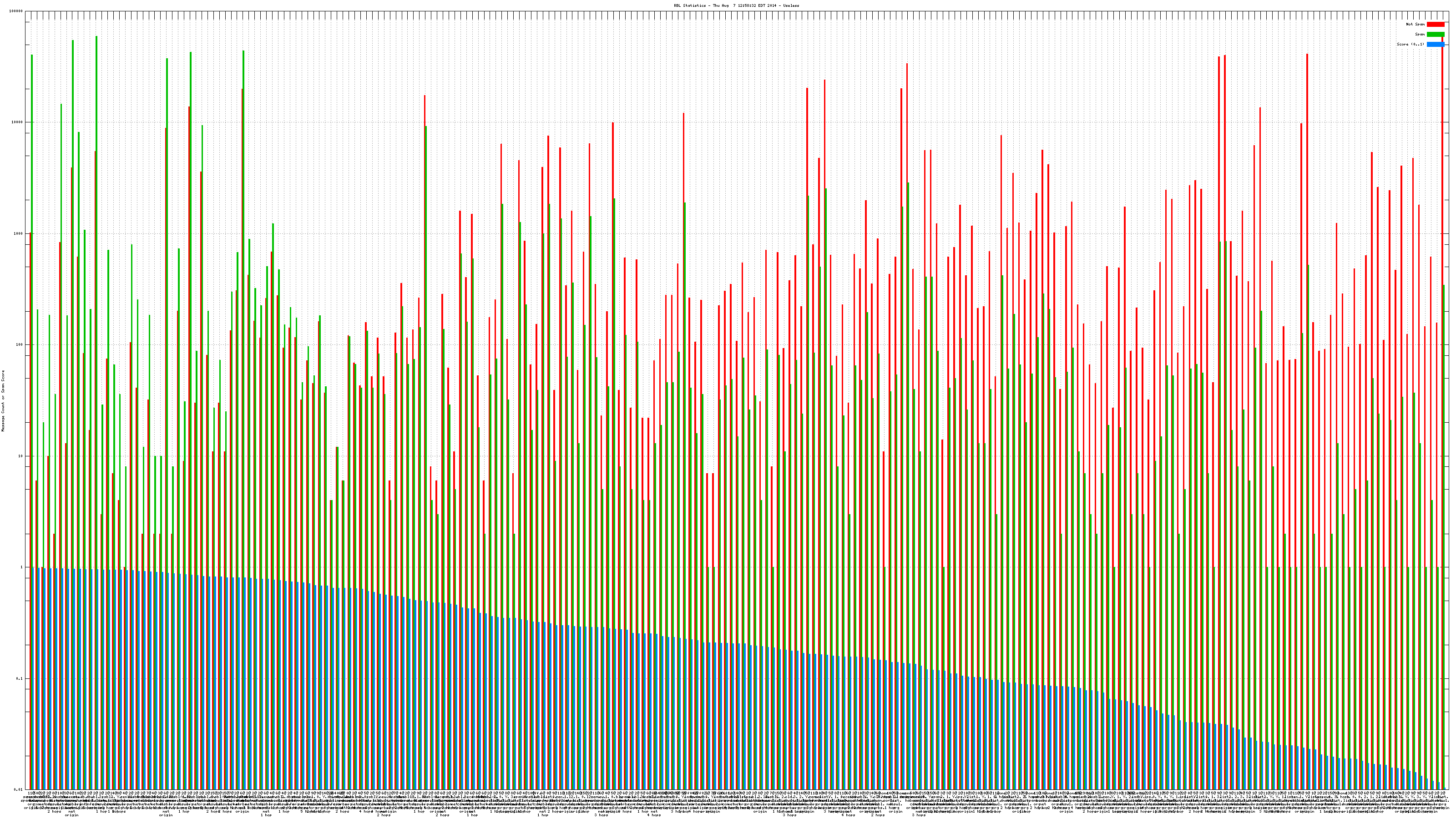
Task: Click the 1 y-axis tick label
Action: tap(21, 567)
